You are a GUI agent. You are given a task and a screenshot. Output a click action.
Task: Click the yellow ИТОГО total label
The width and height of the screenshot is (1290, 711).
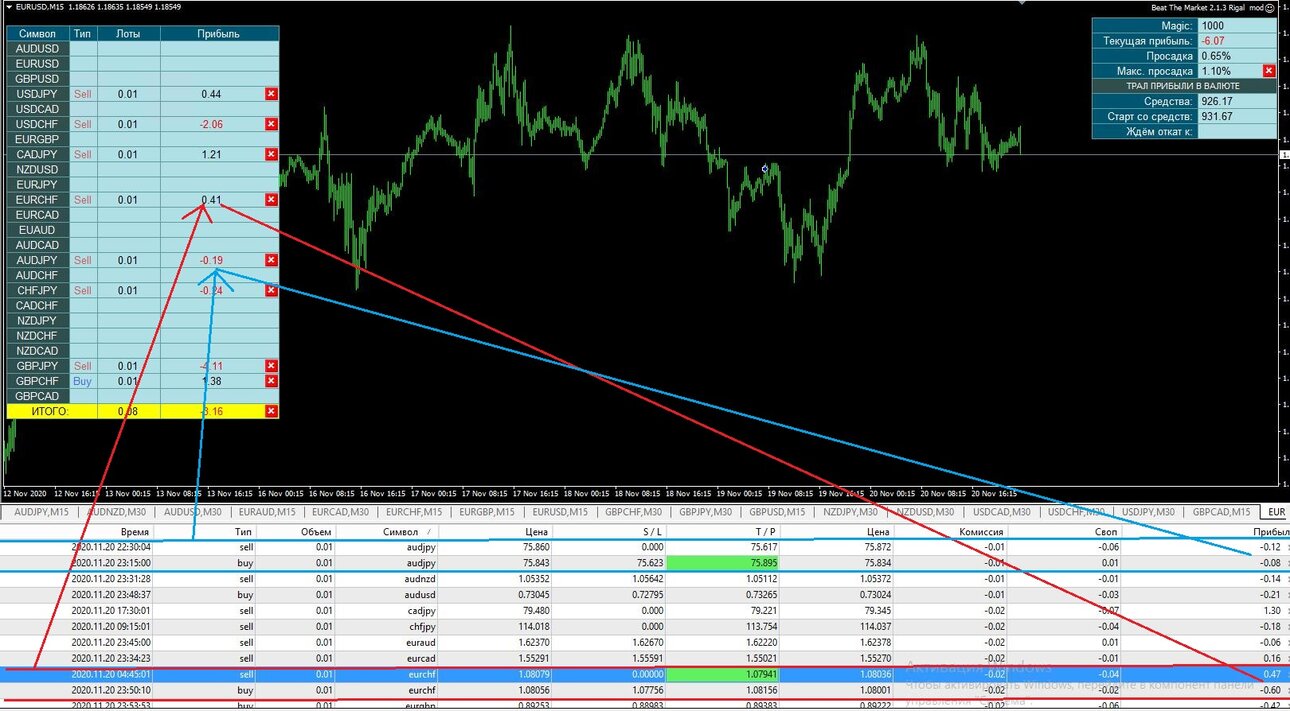click(52, 411)
